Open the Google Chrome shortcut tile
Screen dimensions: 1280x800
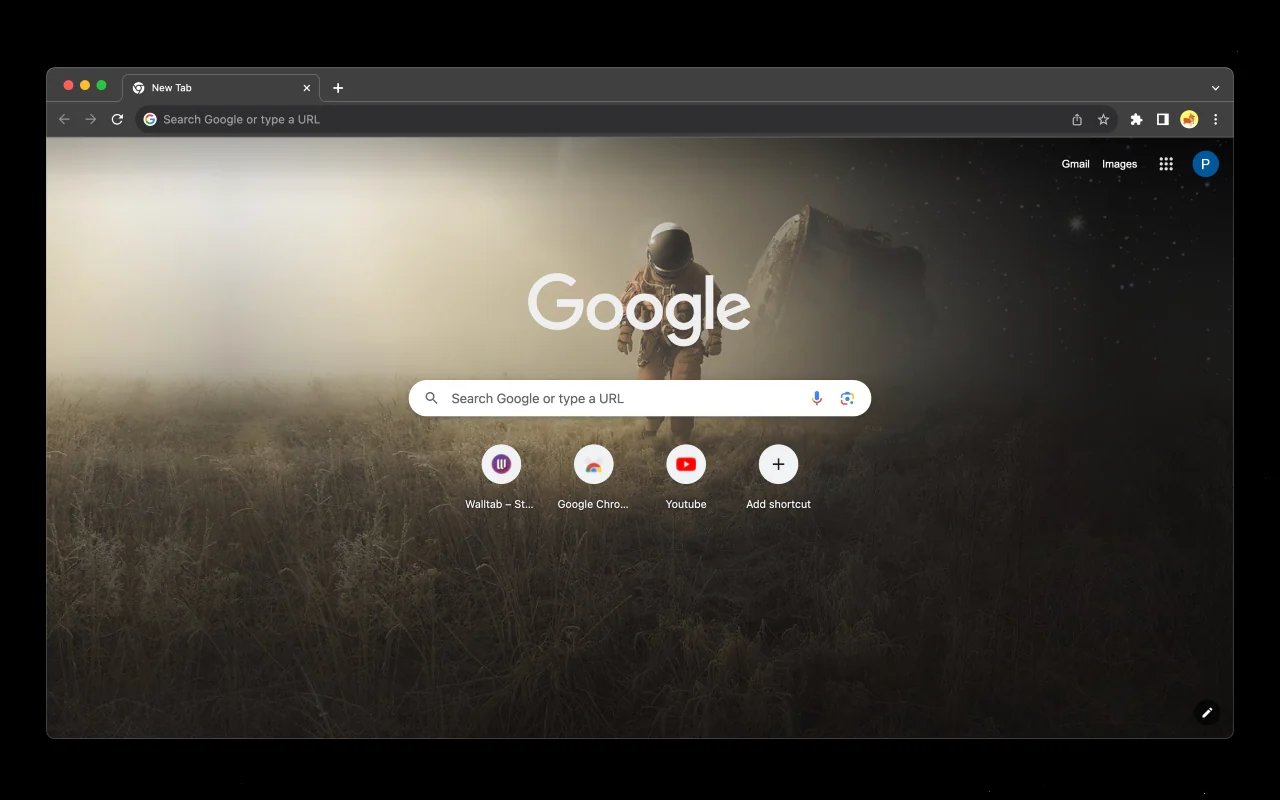click(x=593, y=477)
